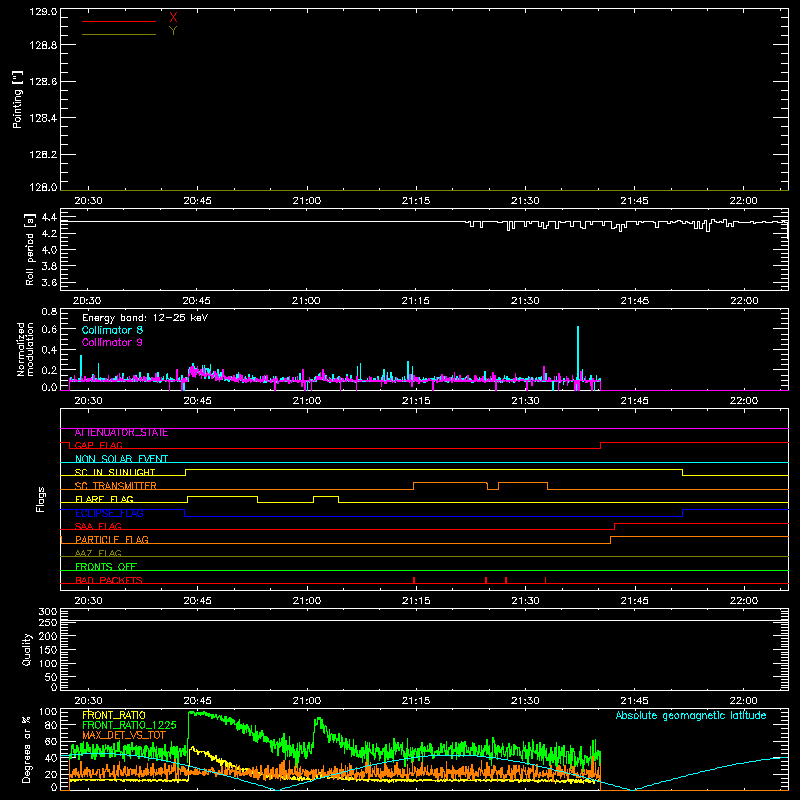
Task: Click the 'Normalized modulation' axis title
Action: tap(24, 349)
